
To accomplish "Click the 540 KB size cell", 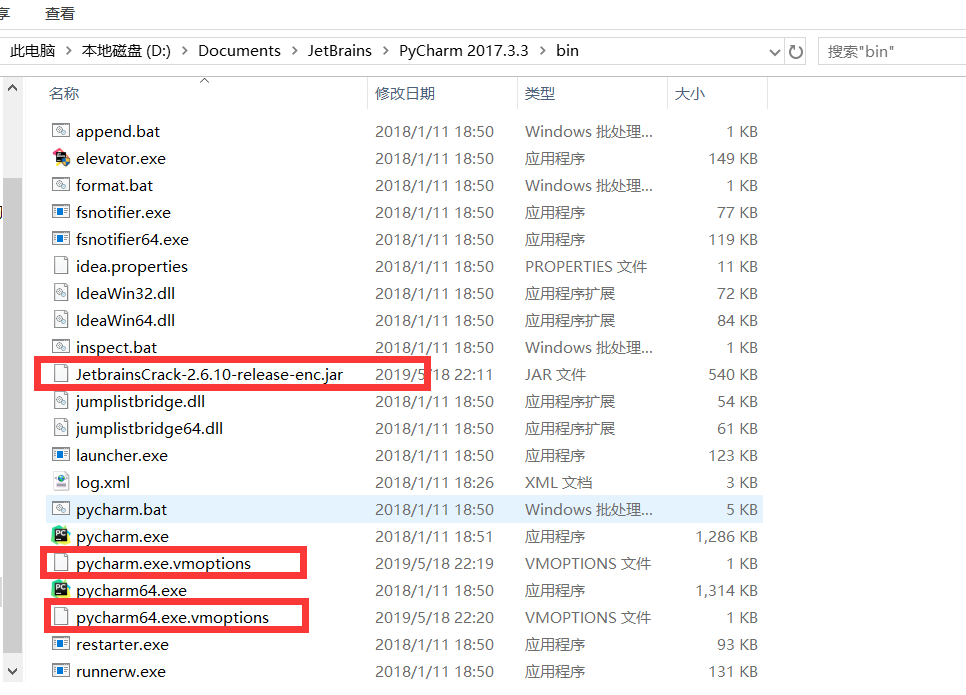I will [733, 374].
